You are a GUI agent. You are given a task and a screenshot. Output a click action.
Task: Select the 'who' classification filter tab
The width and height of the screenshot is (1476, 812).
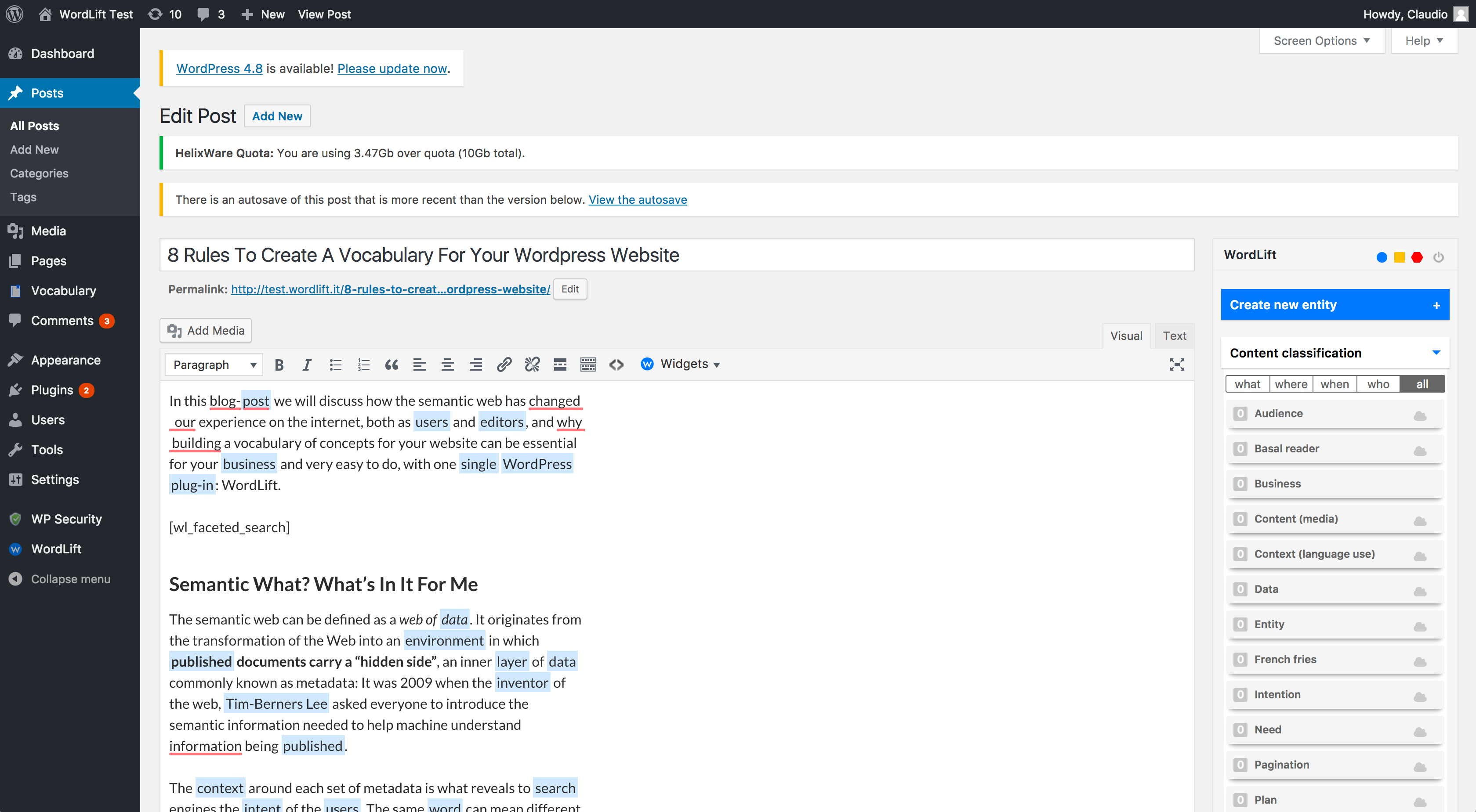click(x=1378, y=384)
